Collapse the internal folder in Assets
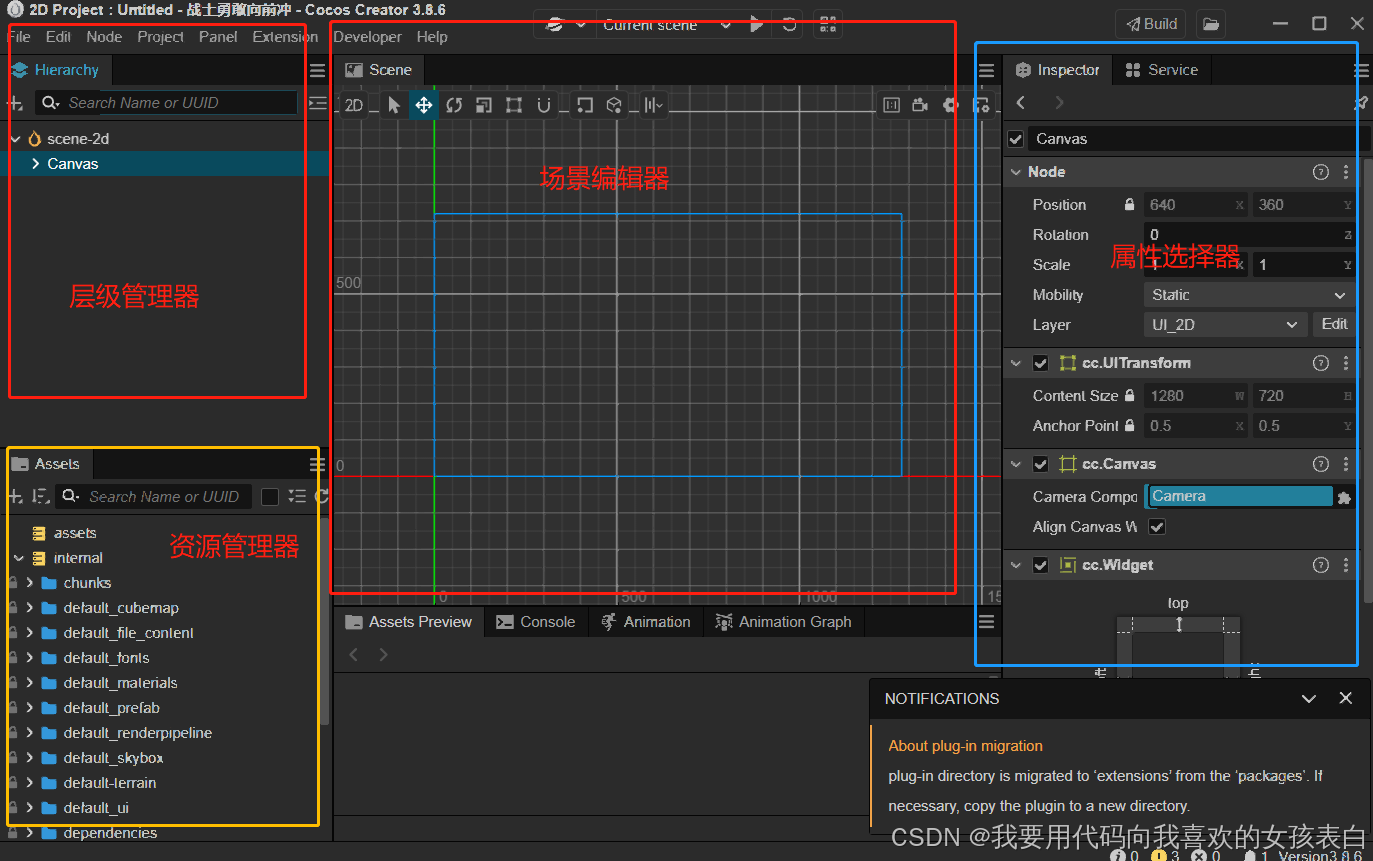Viewport: 1373px width, 861px height. click(18, 558)
